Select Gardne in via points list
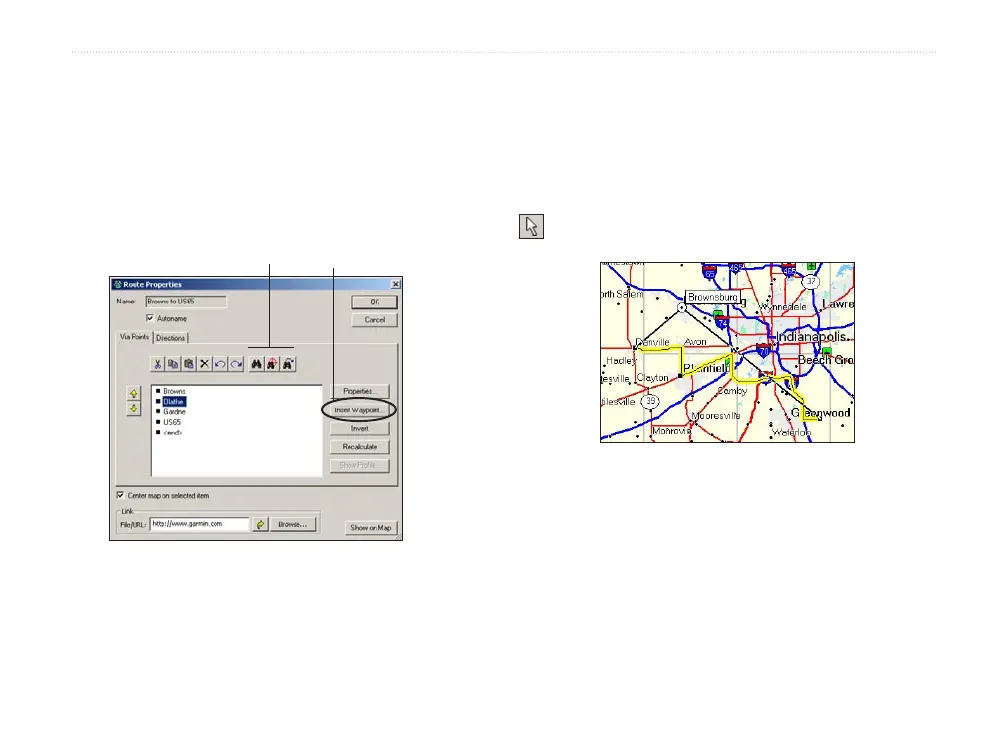This screenshot has width=1008, height=738. coord(174,411)
